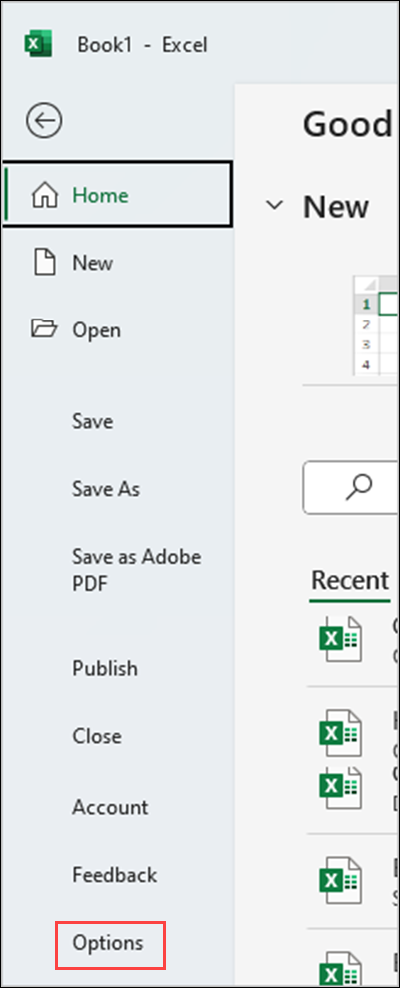Switch to the Recent tab
The width and height of the screenshot is (400, 988).
(350, 580)
